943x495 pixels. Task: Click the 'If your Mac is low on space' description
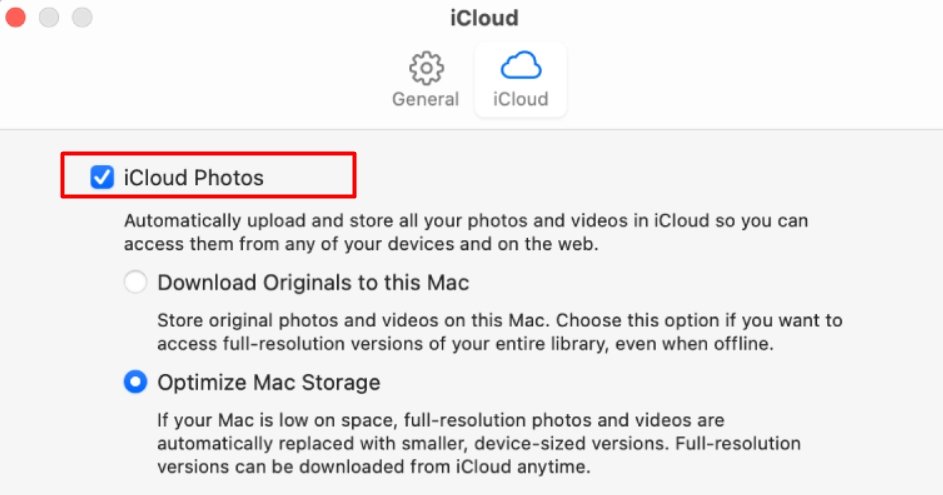479,443
